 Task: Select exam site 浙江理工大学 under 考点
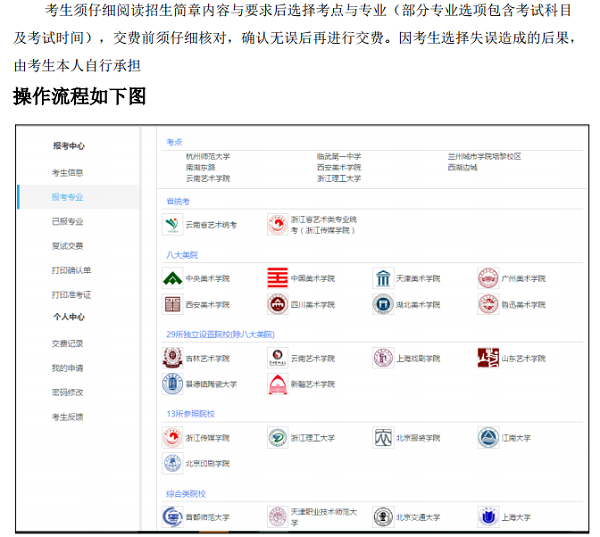[x=339, y=178]
